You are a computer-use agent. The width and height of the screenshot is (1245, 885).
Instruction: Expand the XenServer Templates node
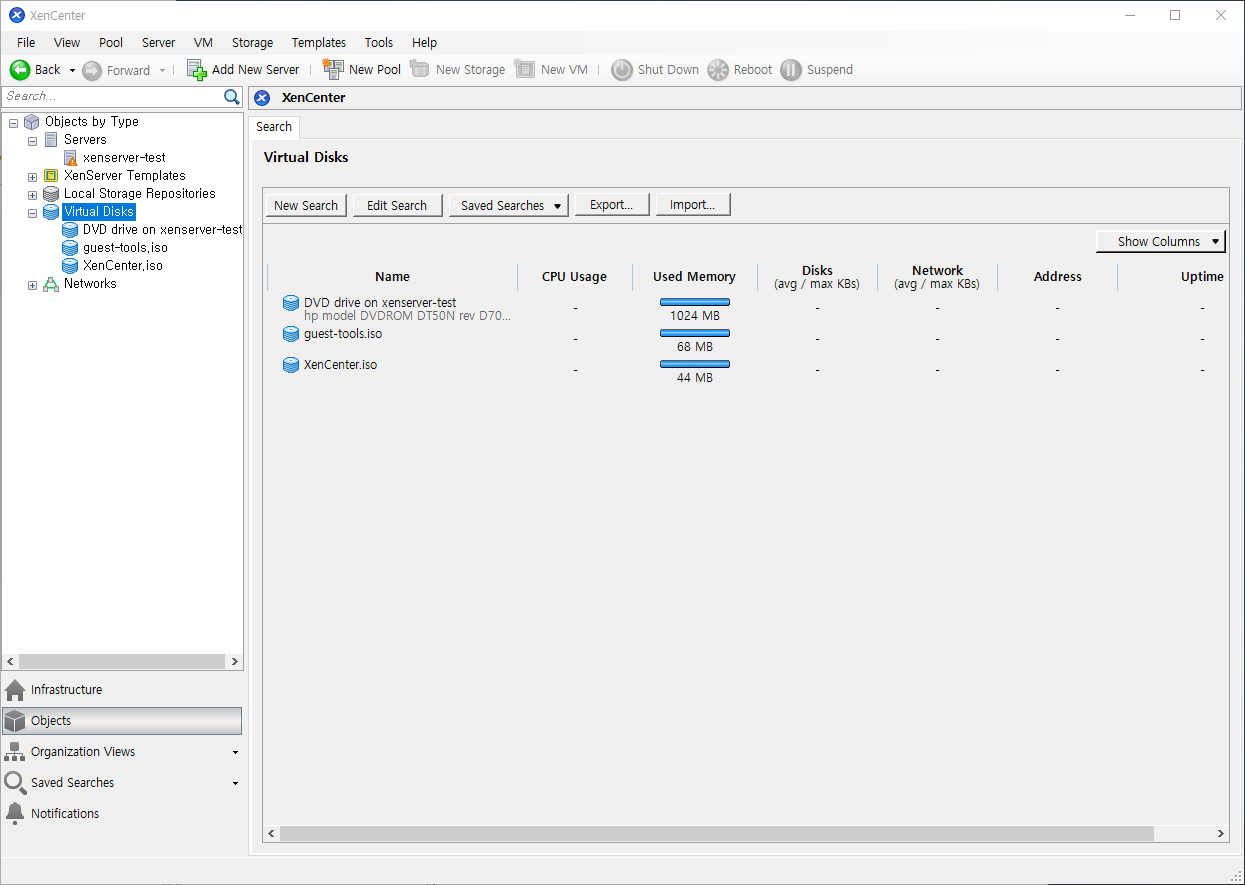[32, 177]
